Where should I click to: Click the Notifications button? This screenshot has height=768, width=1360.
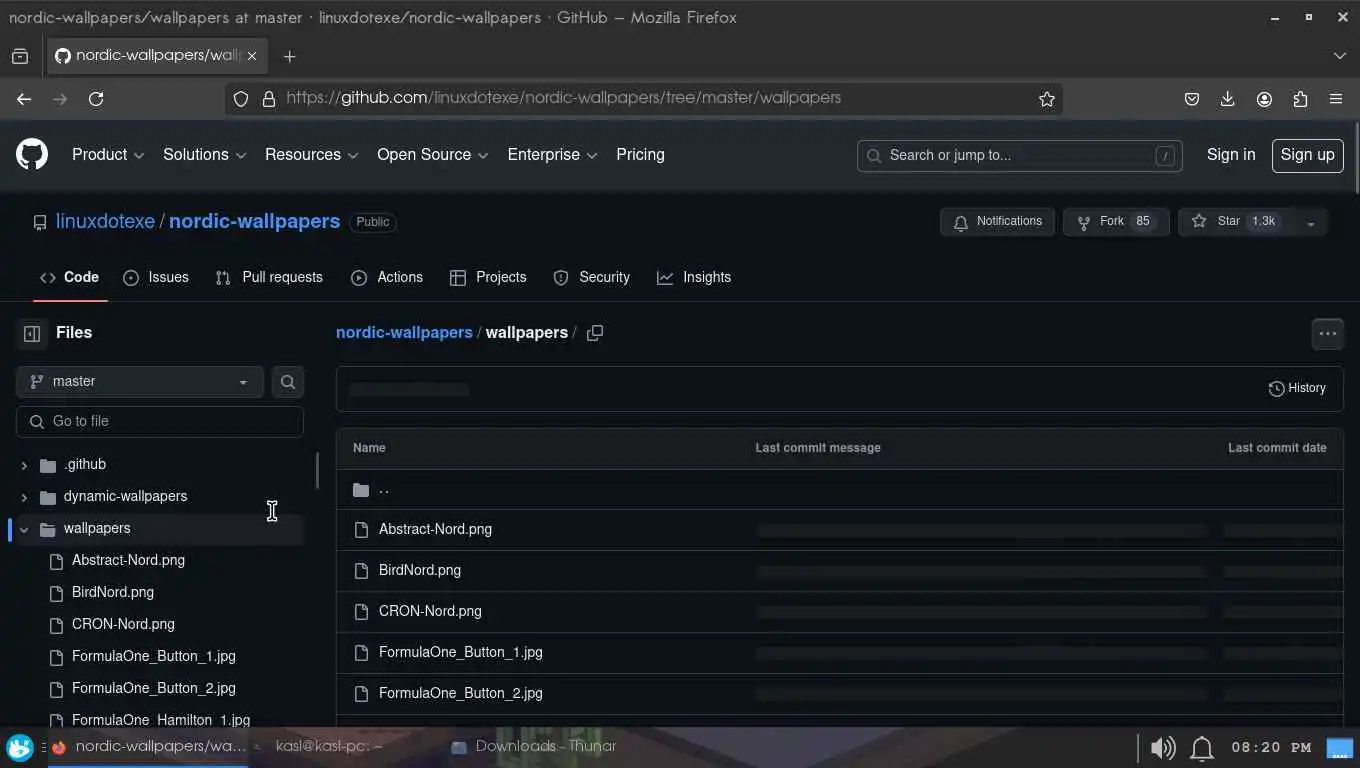pyautogui.click(x=997, y=222)
